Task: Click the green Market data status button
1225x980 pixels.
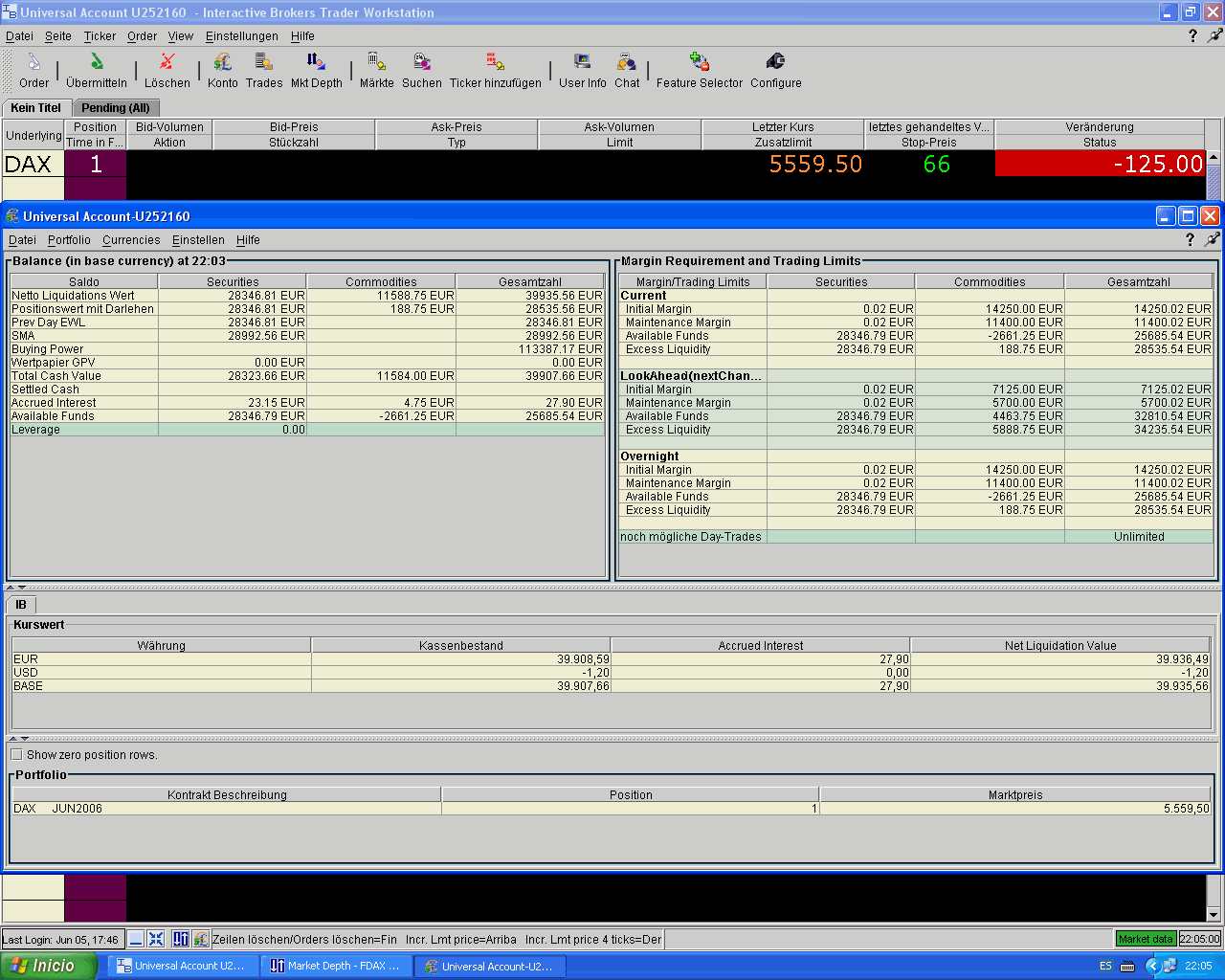Action: click(x=1146, y=939)
